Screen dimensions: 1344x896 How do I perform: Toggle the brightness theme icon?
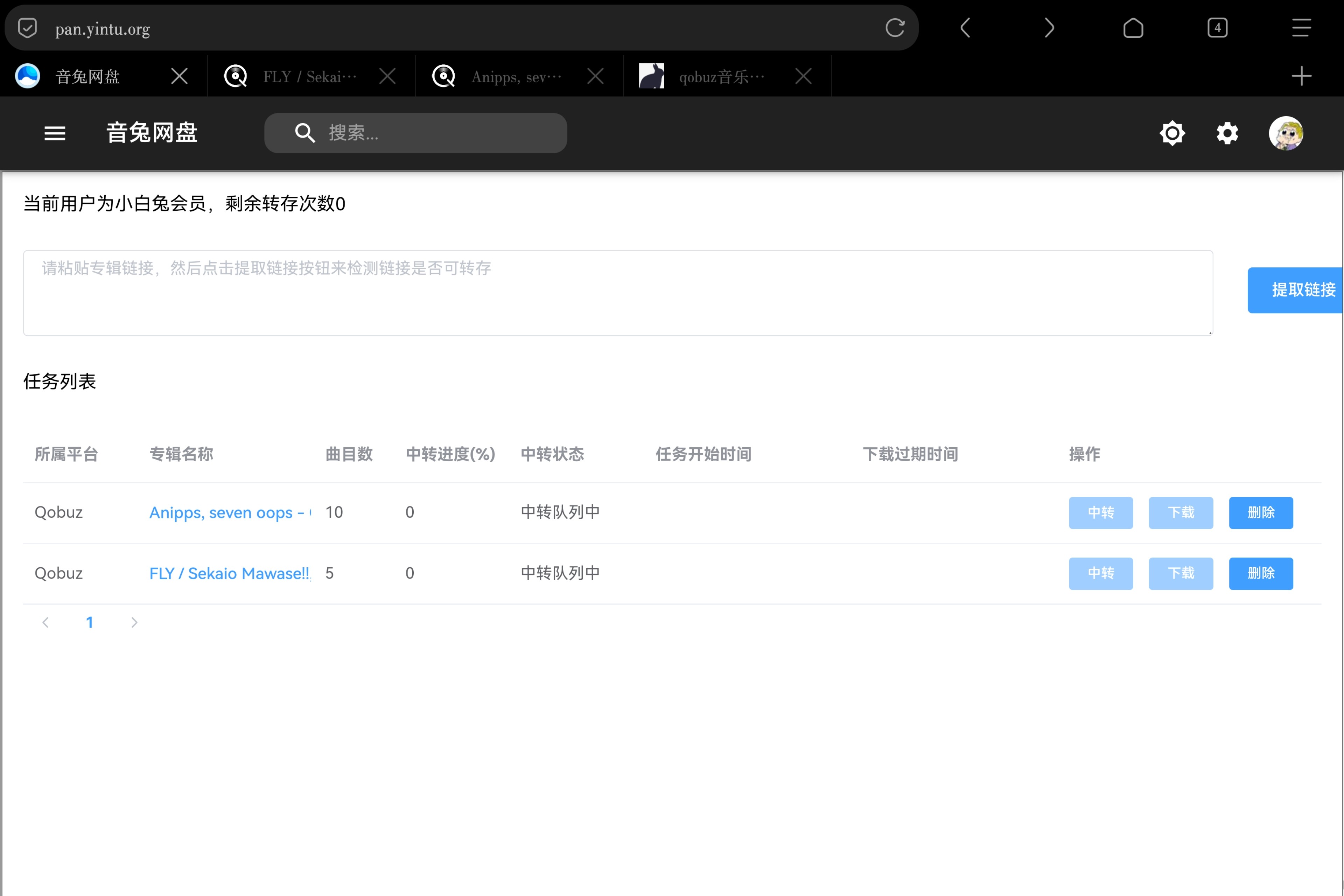coord(1172,133)
